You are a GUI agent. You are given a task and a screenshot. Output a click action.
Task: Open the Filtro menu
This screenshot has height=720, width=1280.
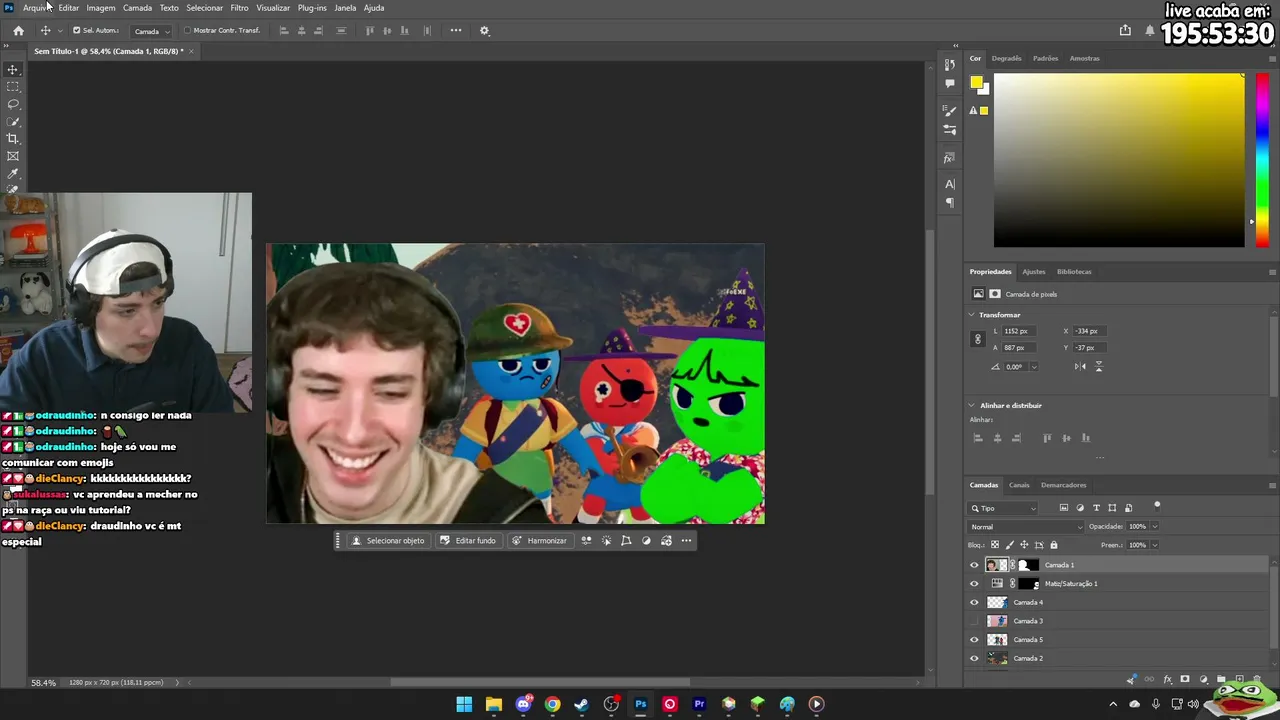coord(239,8)
